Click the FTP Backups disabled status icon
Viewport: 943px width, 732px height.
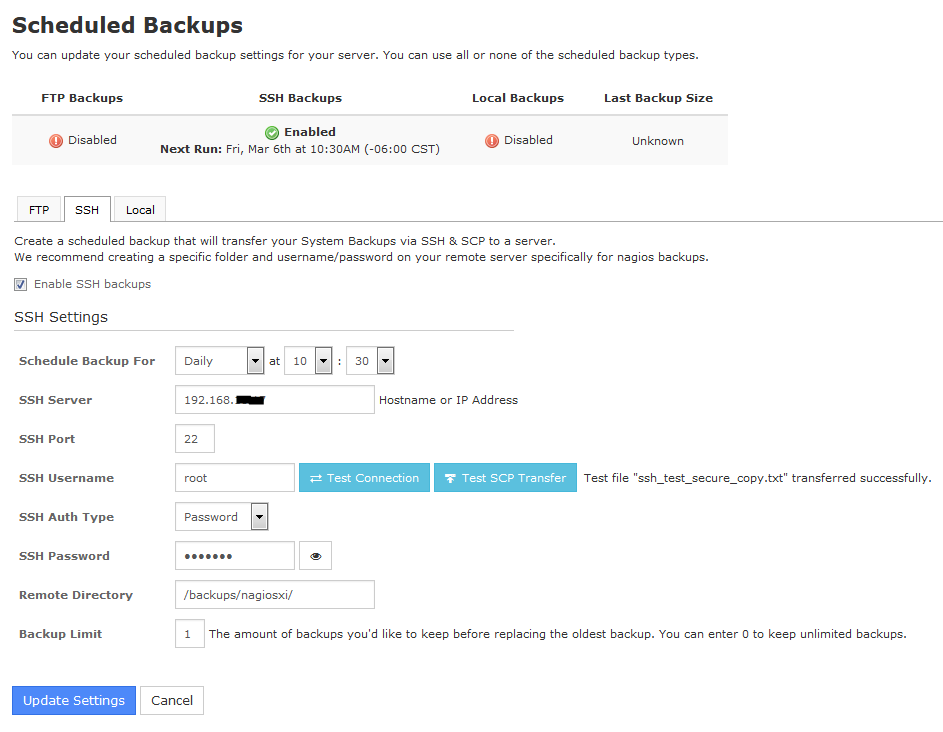(56, 141)
